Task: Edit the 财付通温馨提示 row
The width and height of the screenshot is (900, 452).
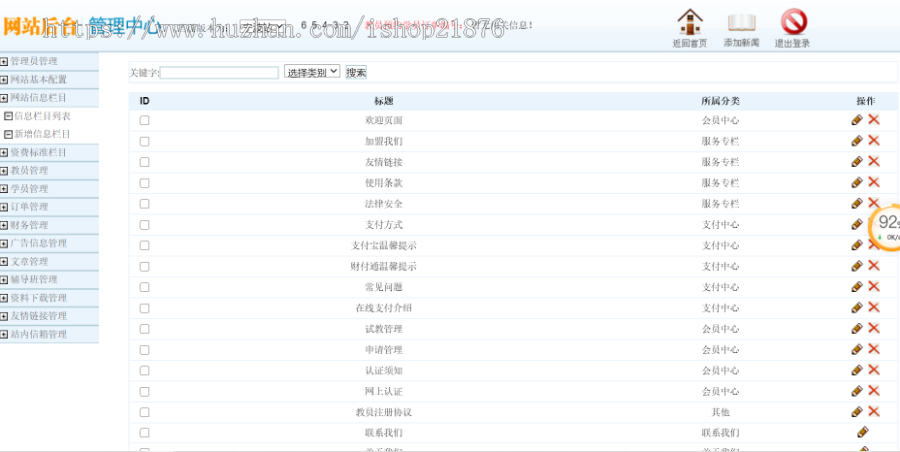Action: (x=857, y=265)
